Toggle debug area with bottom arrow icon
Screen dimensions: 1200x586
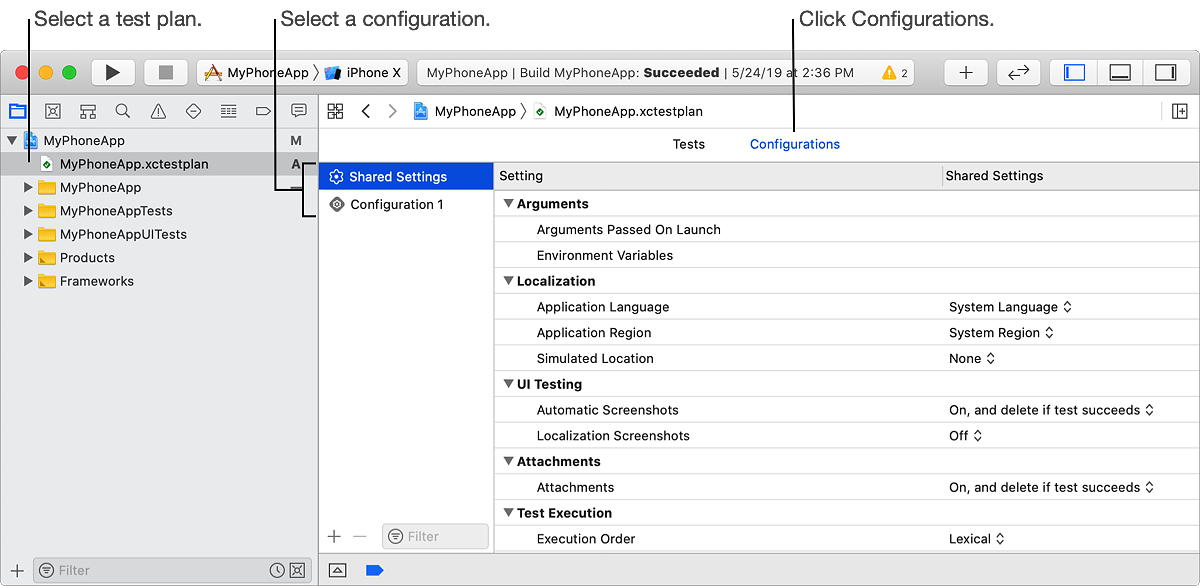click(338, 570)
